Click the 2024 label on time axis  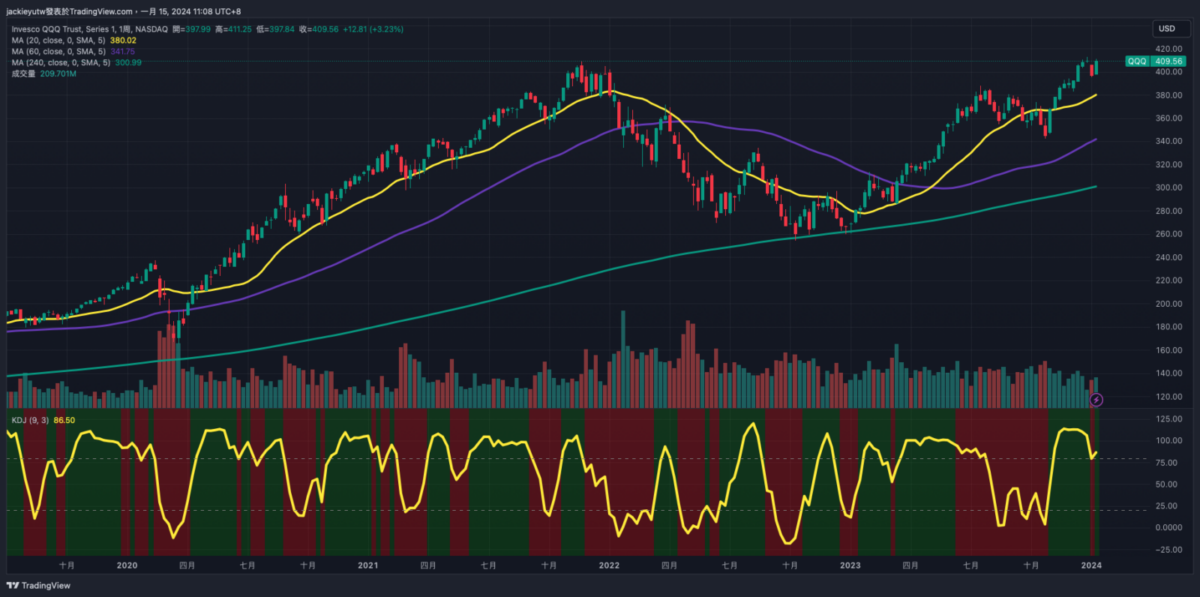(1091, 565)
